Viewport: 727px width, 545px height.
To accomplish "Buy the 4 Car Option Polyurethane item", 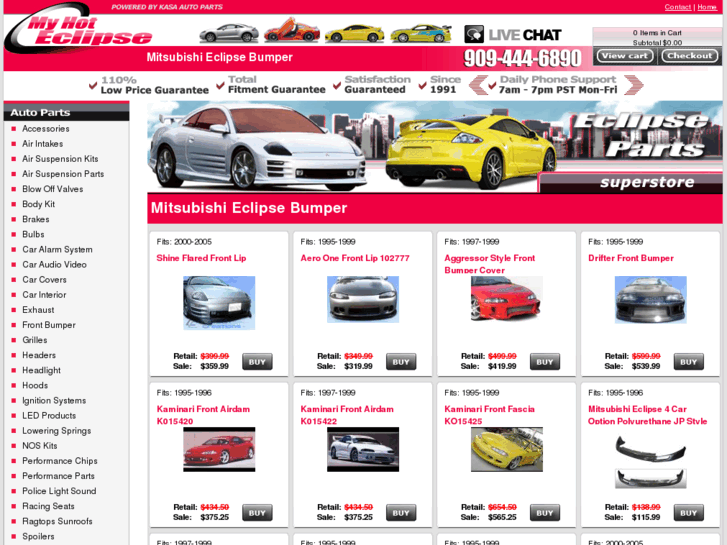I will click(689, 513).
